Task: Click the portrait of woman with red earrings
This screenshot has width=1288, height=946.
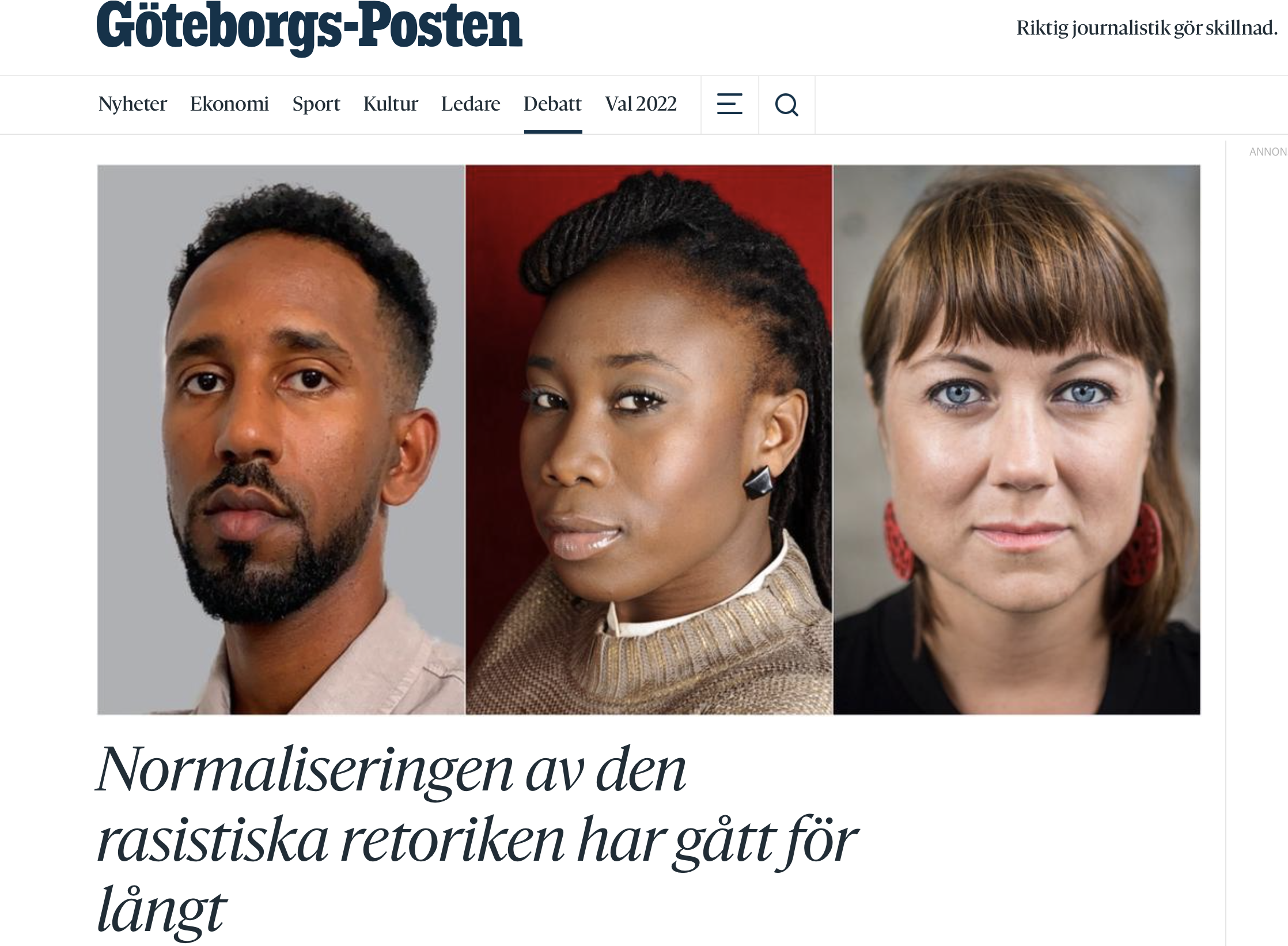Action: 1017,440
